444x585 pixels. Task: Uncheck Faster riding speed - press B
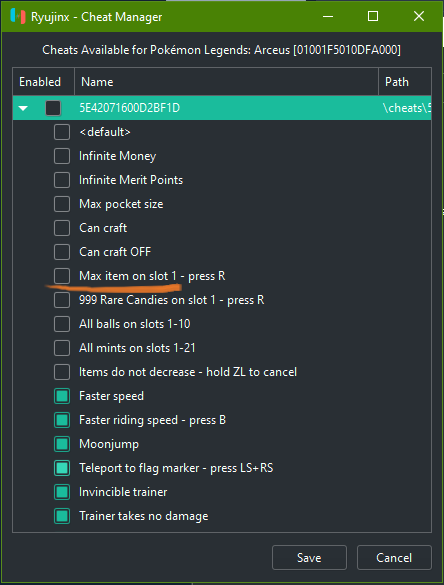click(62, 420)
